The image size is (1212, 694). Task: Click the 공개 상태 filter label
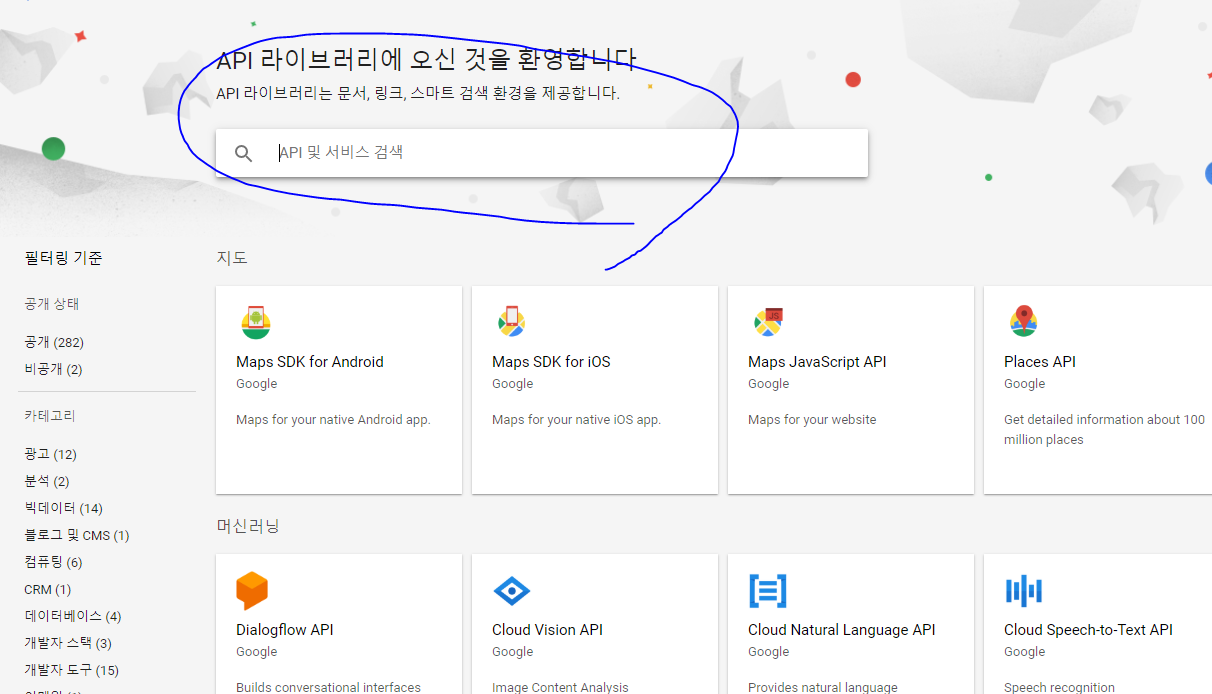point(51,304)
